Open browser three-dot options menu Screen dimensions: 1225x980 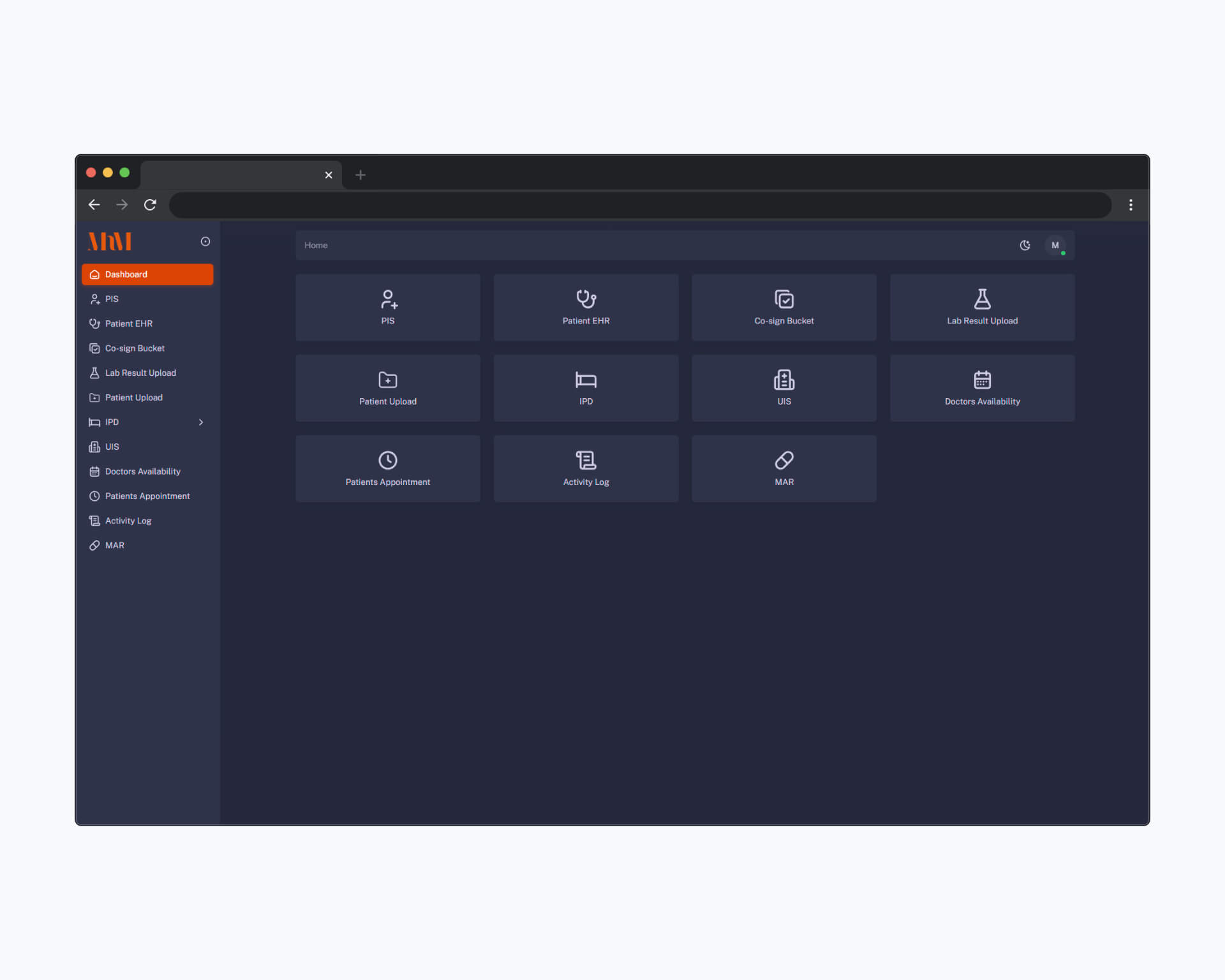pyautogui.click(x=1131, y=205)
